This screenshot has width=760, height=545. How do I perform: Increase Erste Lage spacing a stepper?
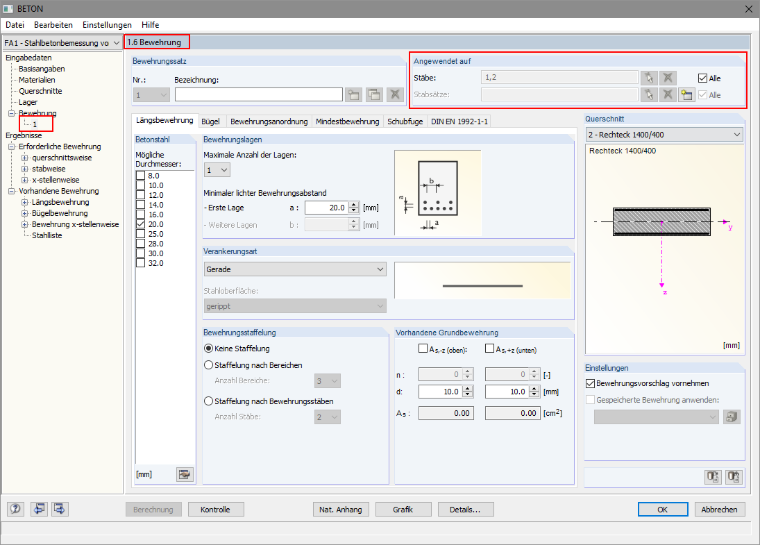(x=354, y=205)
